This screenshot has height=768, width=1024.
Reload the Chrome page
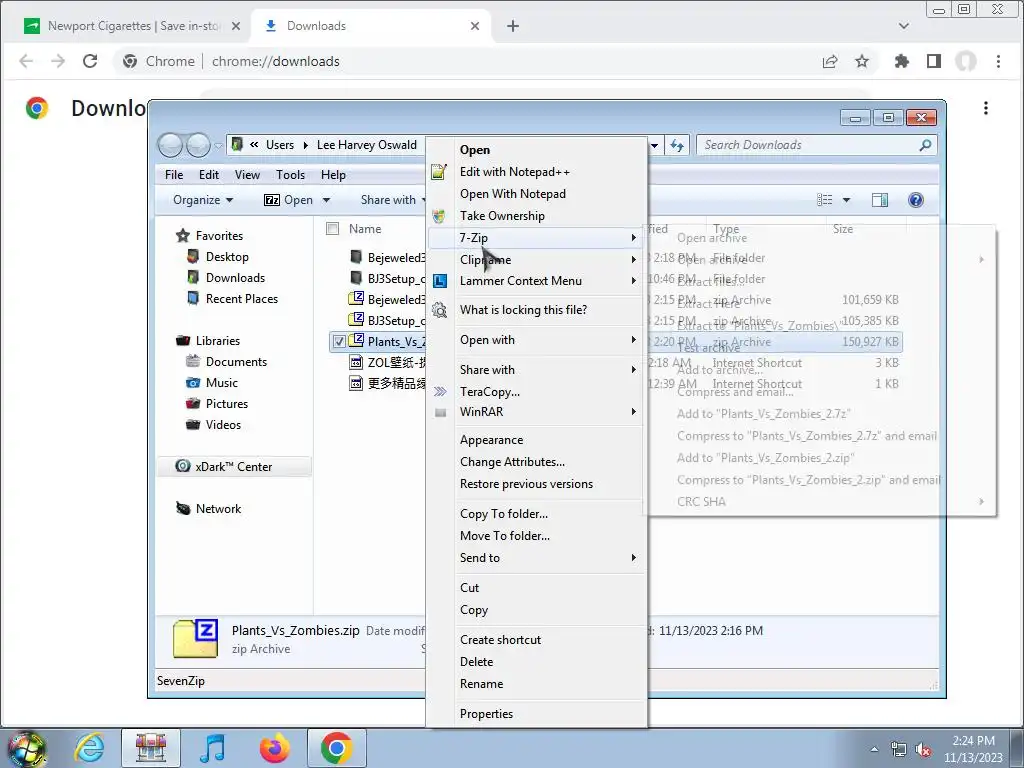coord(89,61)
